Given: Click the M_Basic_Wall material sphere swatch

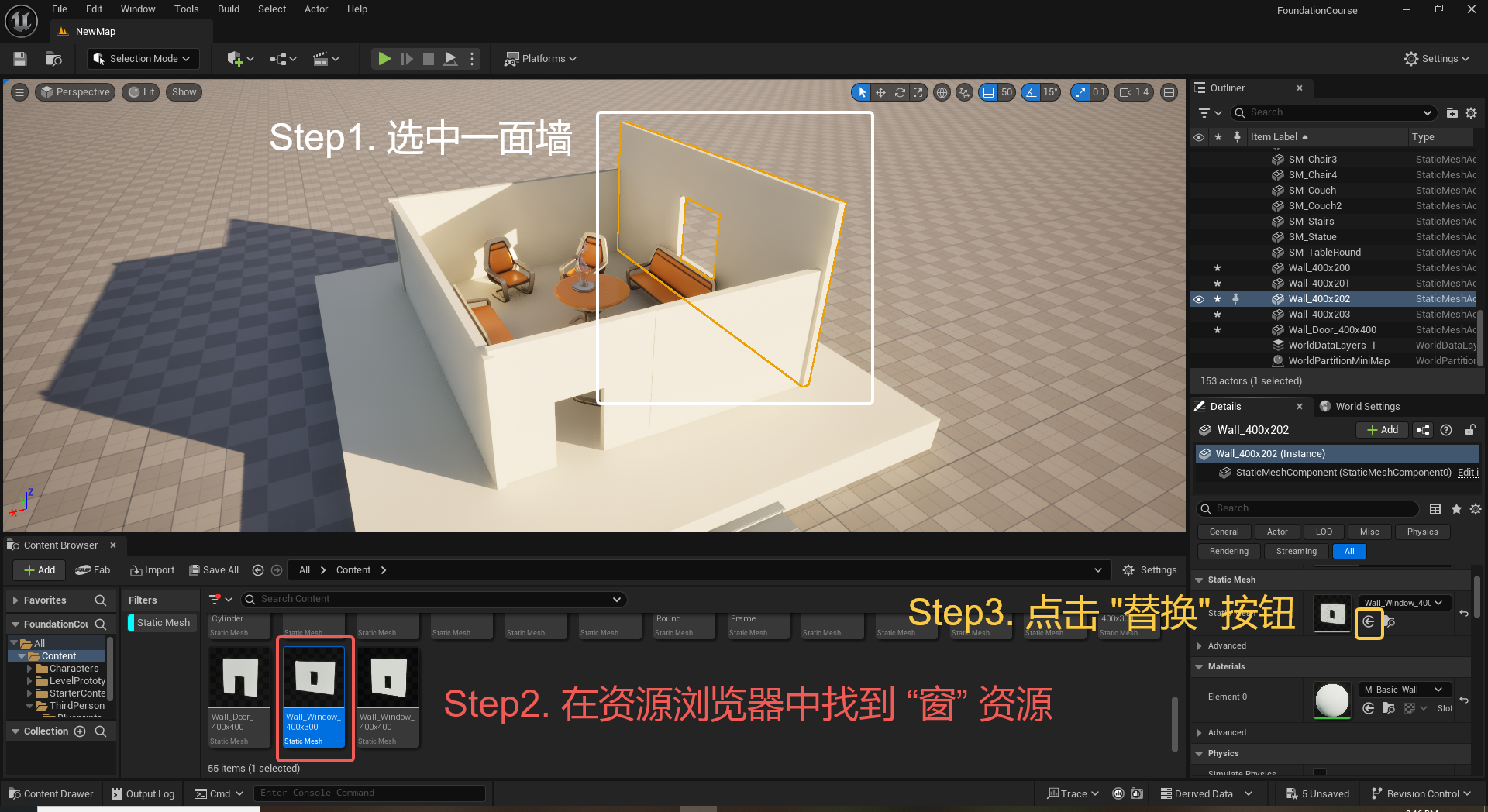Looking at the screenshot, I should pyautogui.click(x=1332, y=700).
